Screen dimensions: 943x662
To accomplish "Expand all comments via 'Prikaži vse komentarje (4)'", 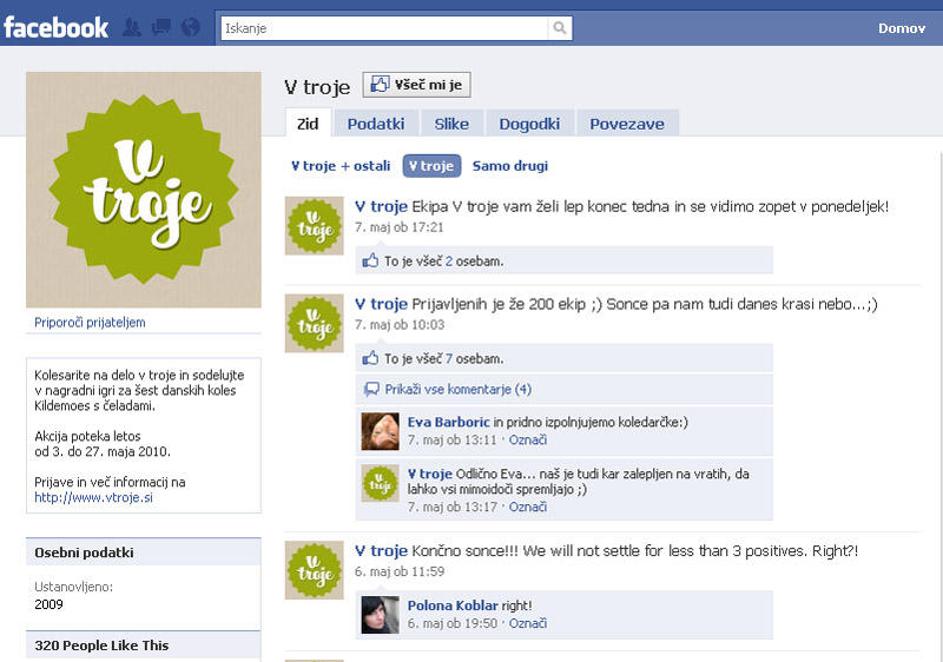I will [458, 389].
